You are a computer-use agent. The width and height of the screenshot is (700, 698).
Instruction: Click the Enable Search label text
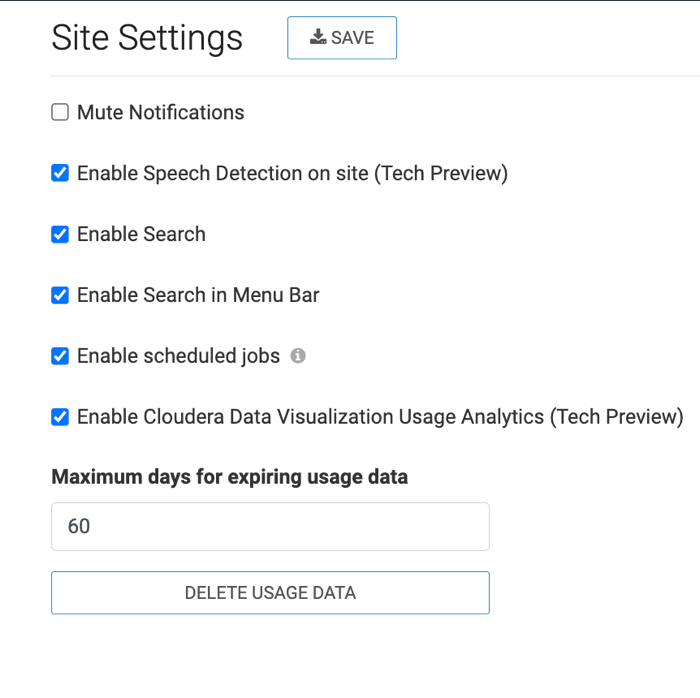click(141, 235)
